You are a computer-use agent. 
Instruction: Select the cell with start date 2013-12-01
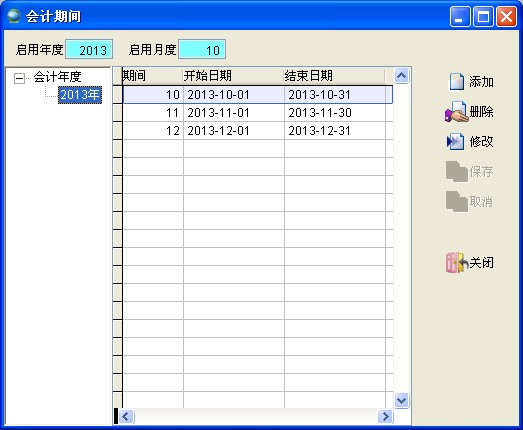tap(234, 131)
